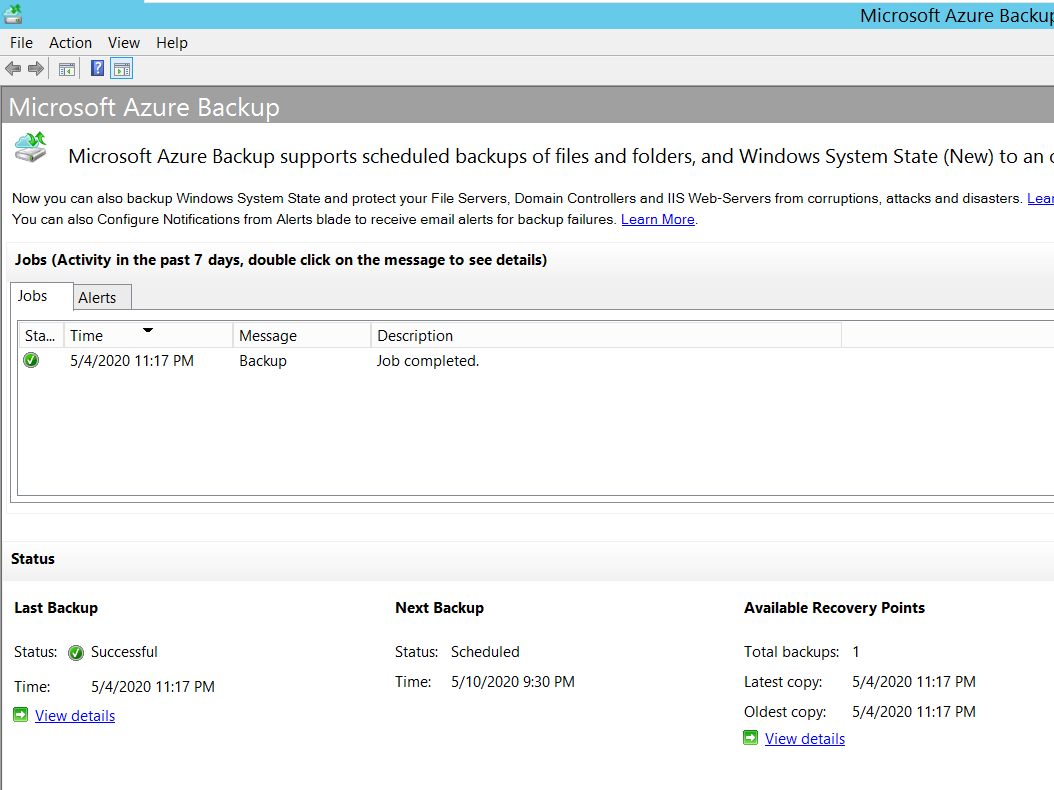Open the Help toolbar icon
This screenshot has height=790, width=1054.
click(x=97, y=68)
